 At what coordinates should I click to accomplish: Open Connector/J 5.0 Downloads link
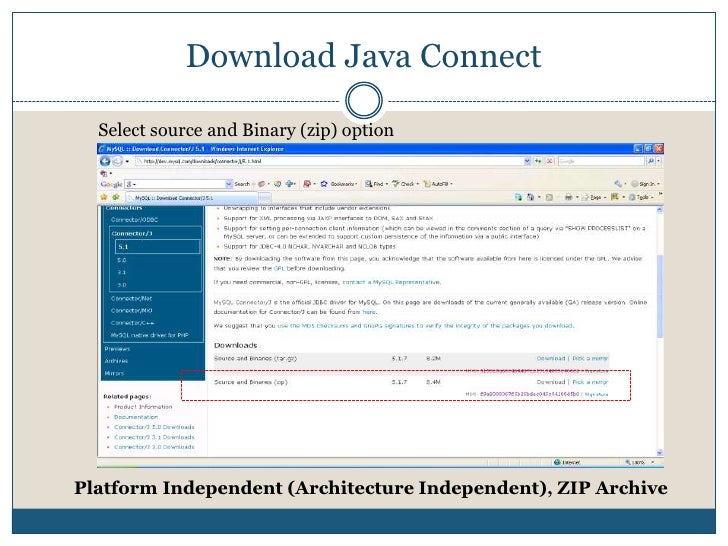tap(154, 427)
